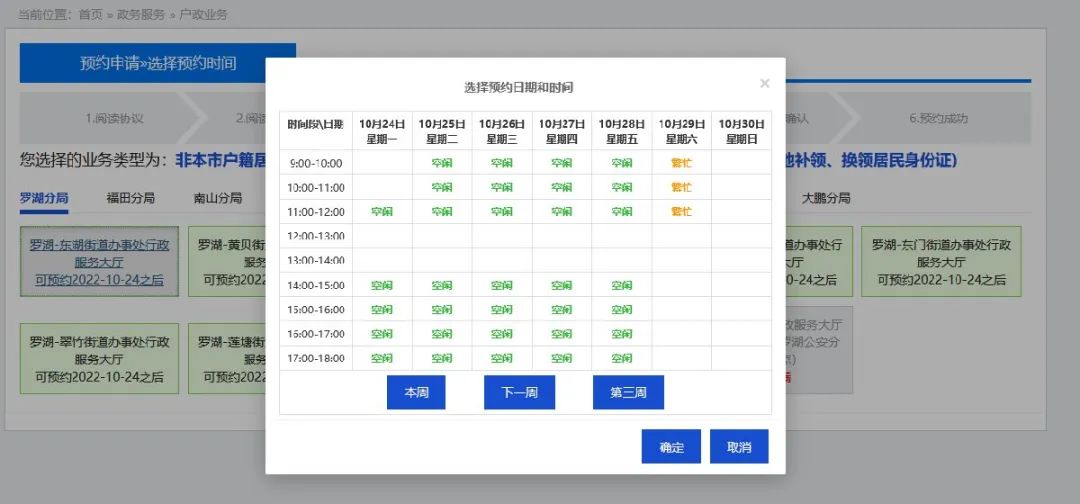Image resolution: width=1080 pixels, height=504 pixels.
Task: Cancel with the 取消 button
Action: [739, 447]
